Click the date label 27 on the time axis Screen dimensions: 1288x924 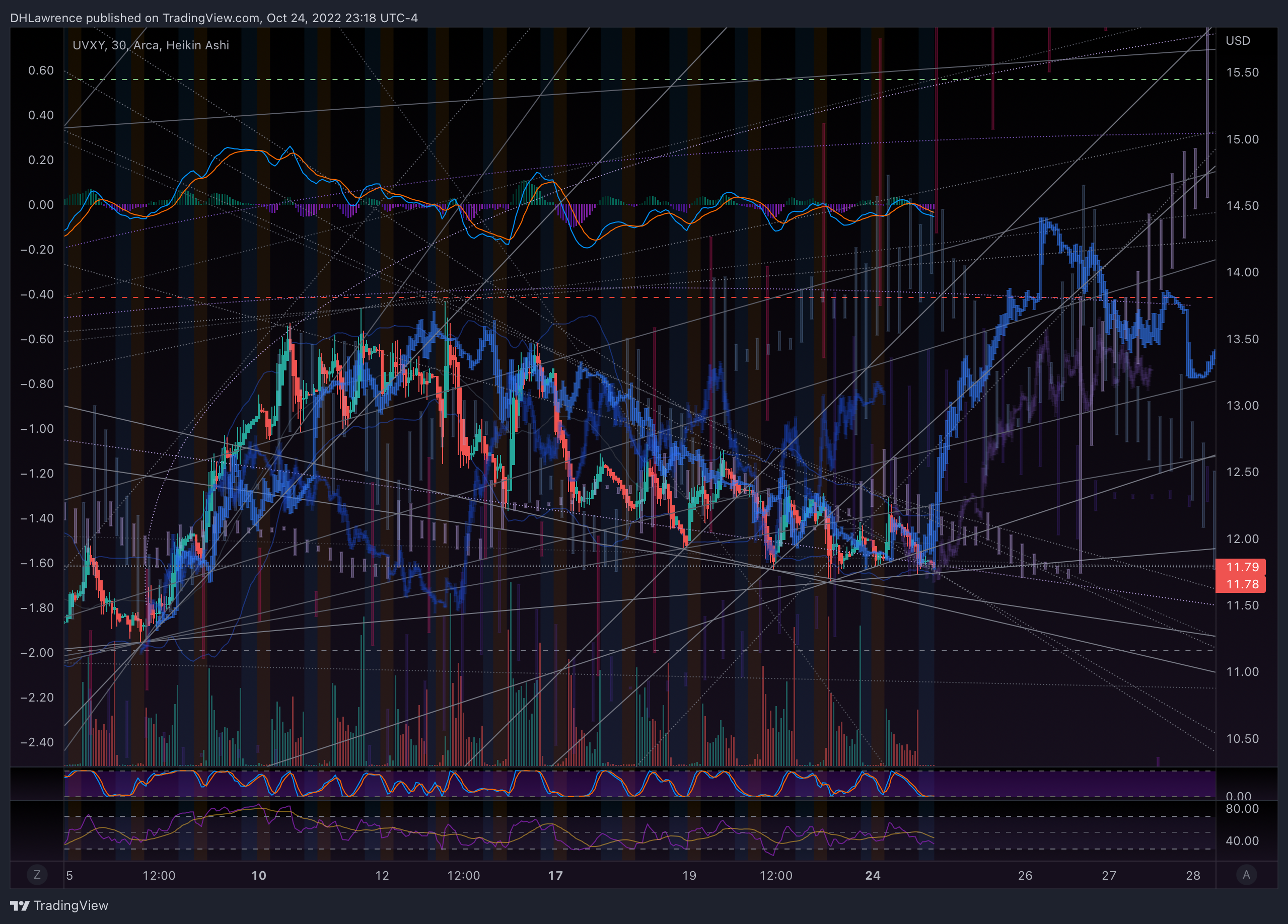tap(1109, 875)
